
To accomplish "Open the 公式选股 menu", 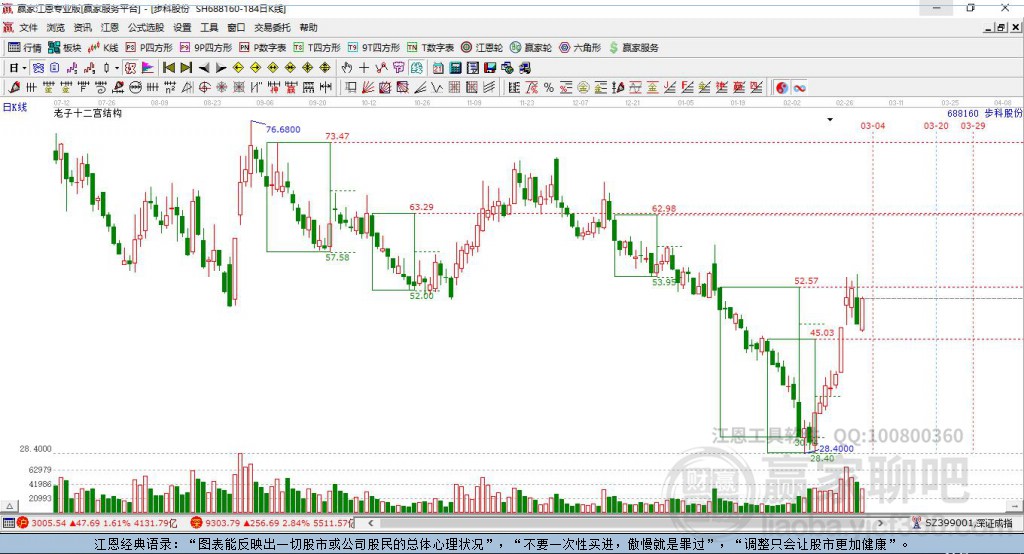I will pyautogui.click(x=146, y=27).
